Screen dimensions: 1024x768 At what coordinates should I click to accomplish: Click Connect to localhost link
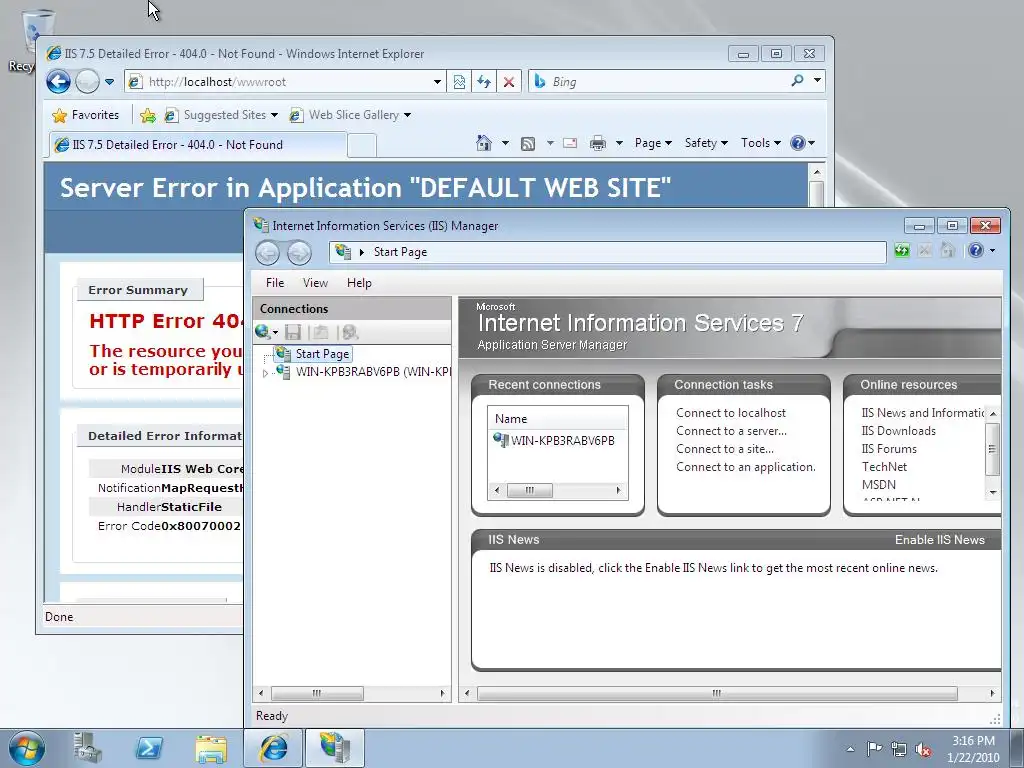(x=731, y=413)
